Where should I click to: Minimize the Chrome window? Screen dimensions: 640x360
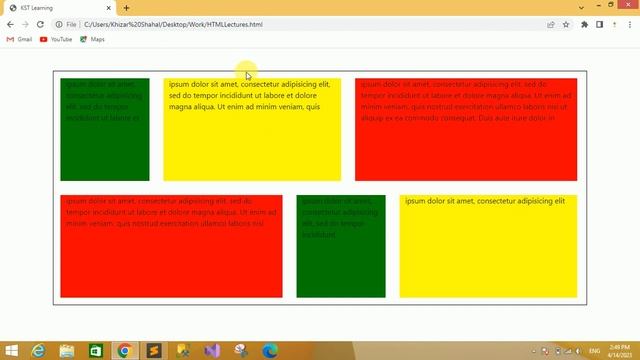[598, 5]
